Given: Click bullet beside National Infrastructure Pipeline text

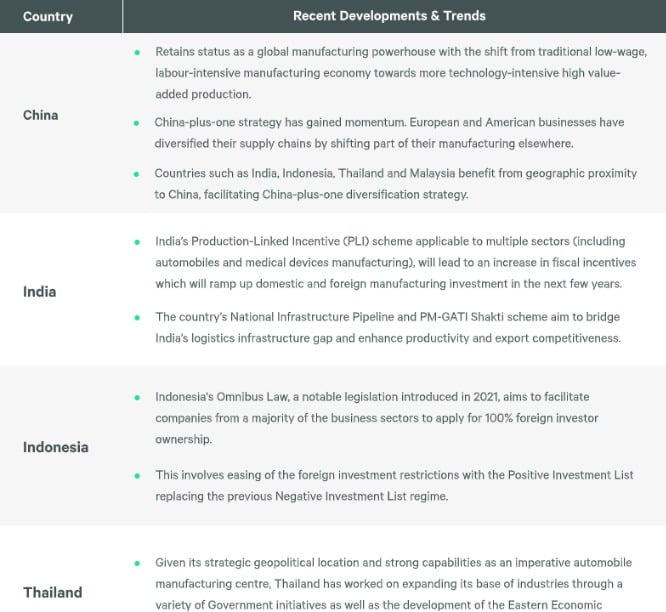Looking at the screenshot, I should coord(137,318).
